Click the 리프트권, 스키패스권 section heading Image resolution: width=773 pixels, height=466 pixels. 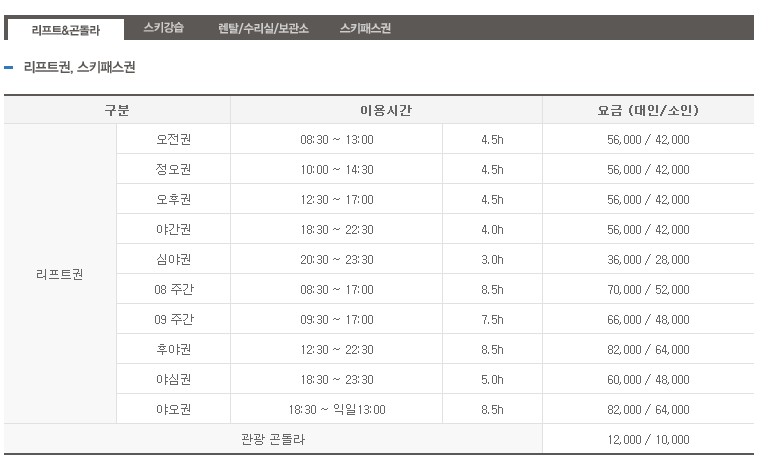tap(79, 68)
